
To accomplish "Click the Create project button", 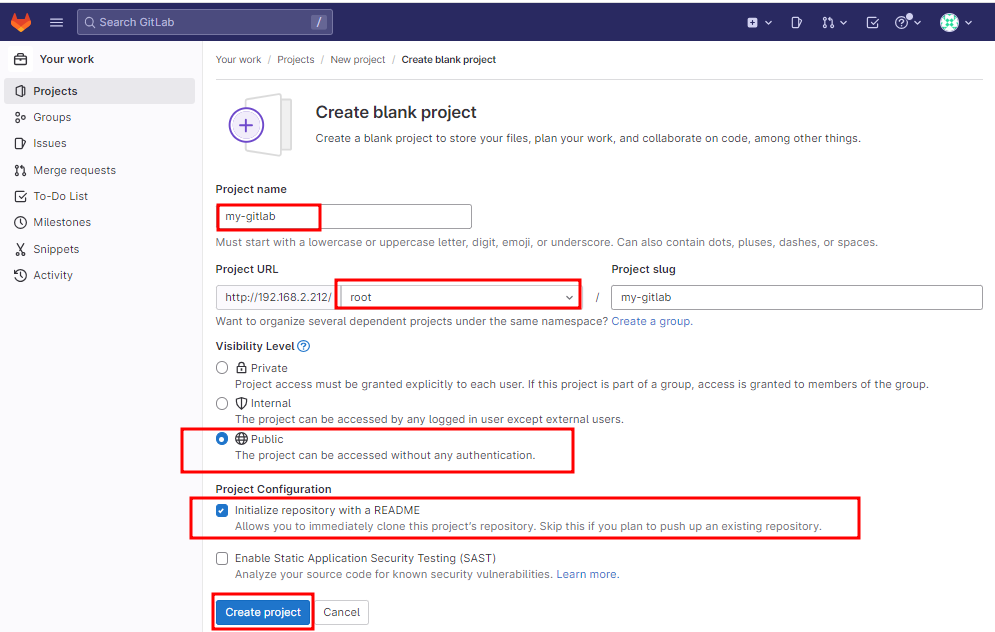I will coord(263,612).
